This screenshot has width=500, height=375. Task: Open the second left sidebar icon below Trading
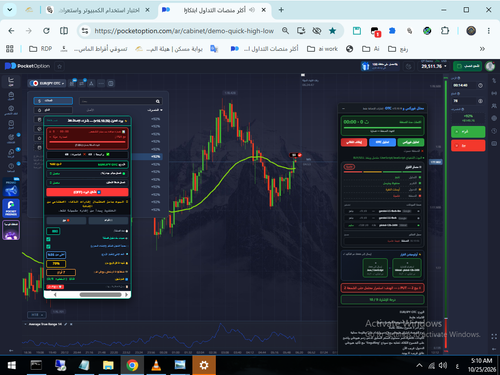click(x=11, y=96)
